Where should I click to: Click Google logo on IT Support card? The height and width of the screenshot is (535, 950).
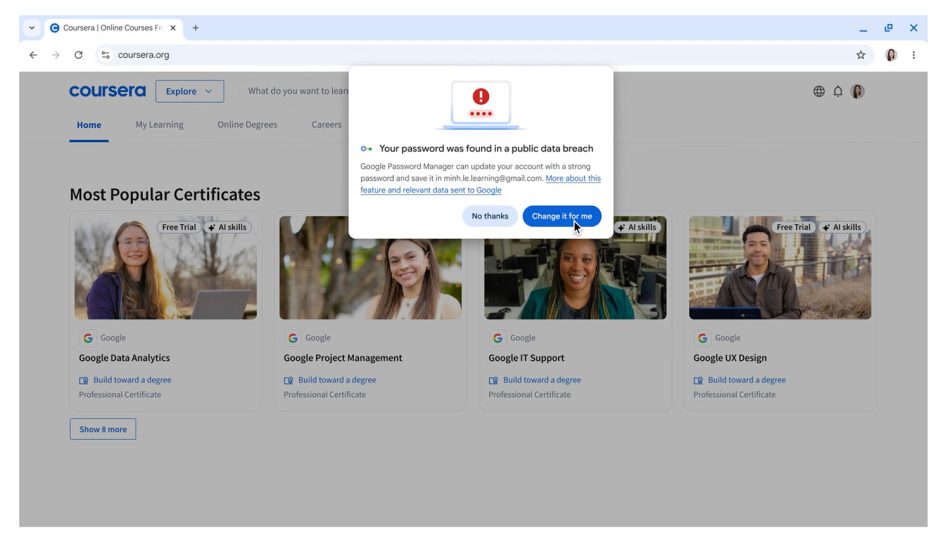[497, 338]
